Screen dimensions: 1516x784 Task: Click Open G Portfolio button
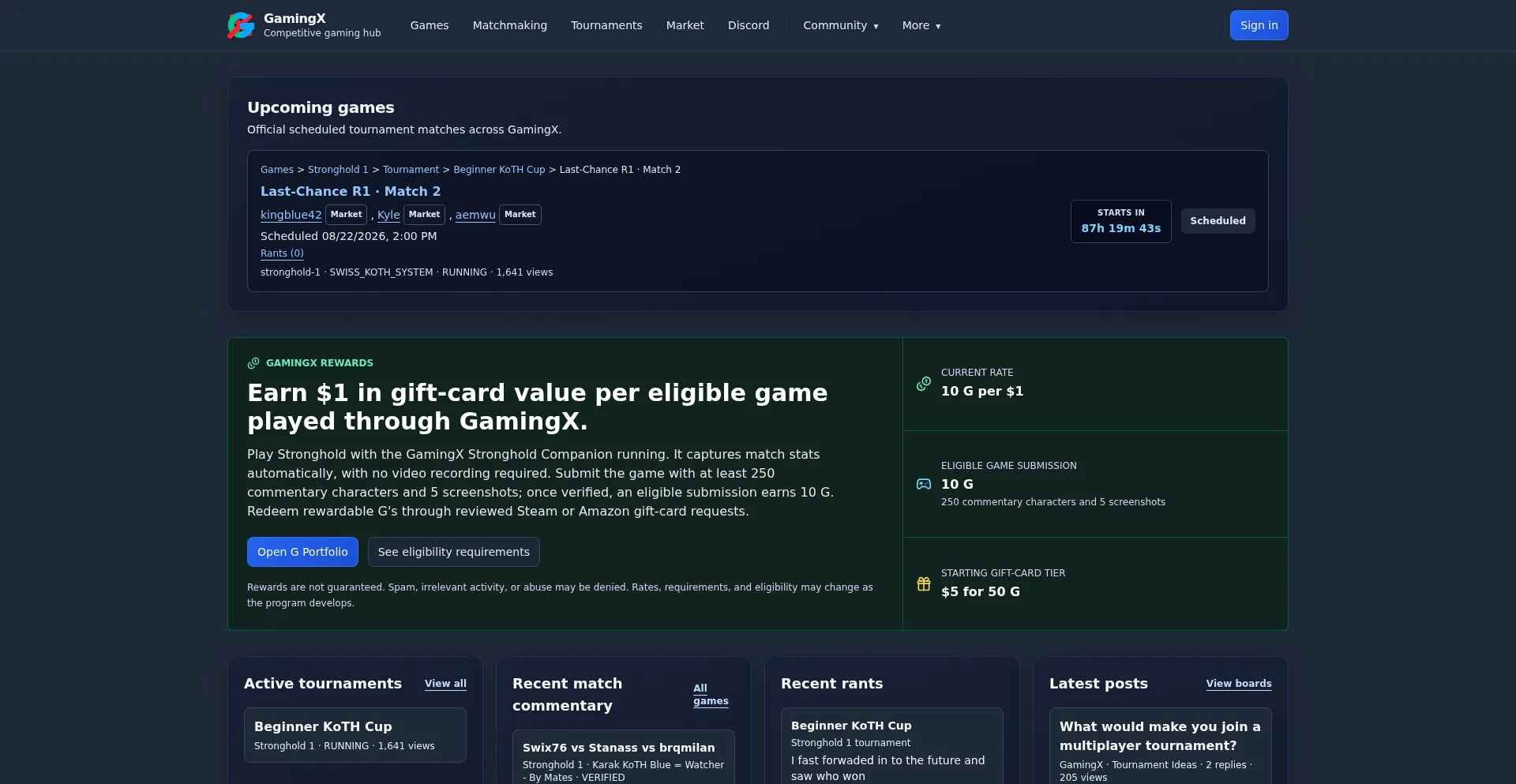click(x=302, y=552)
